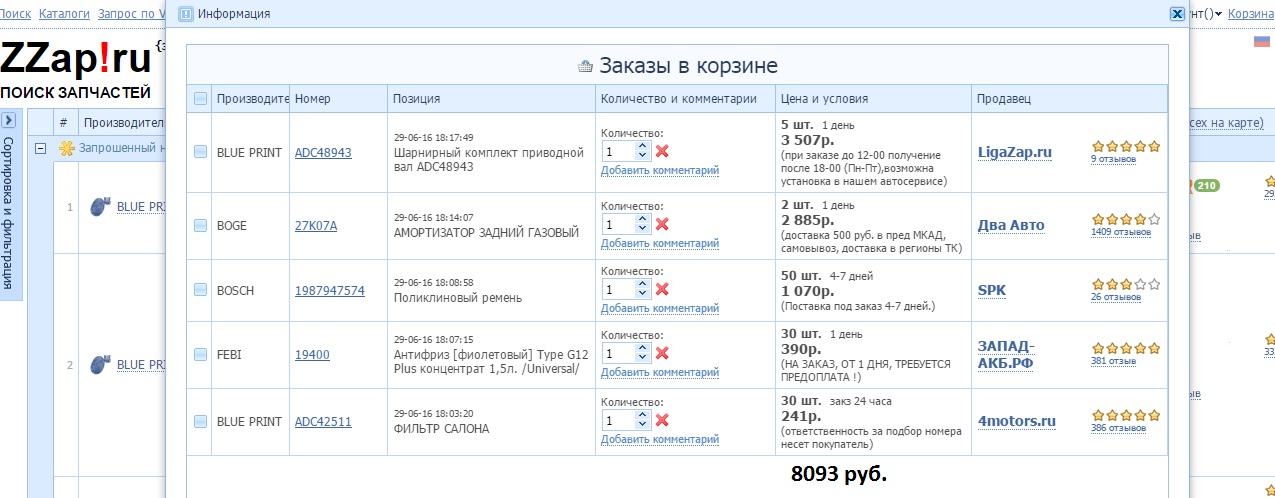Open 1409 отзывов for Два Авто

tap(1121, 232)
